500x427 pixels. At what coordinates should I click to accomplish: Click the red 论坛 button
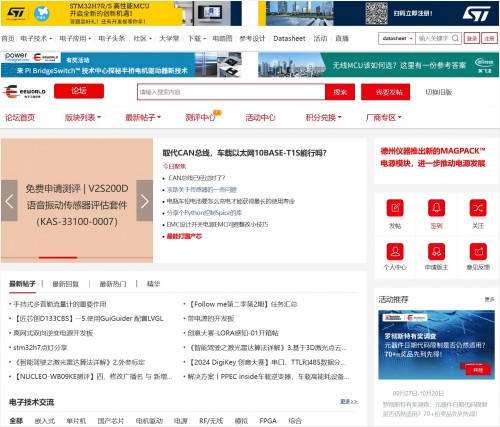(79, 91)
